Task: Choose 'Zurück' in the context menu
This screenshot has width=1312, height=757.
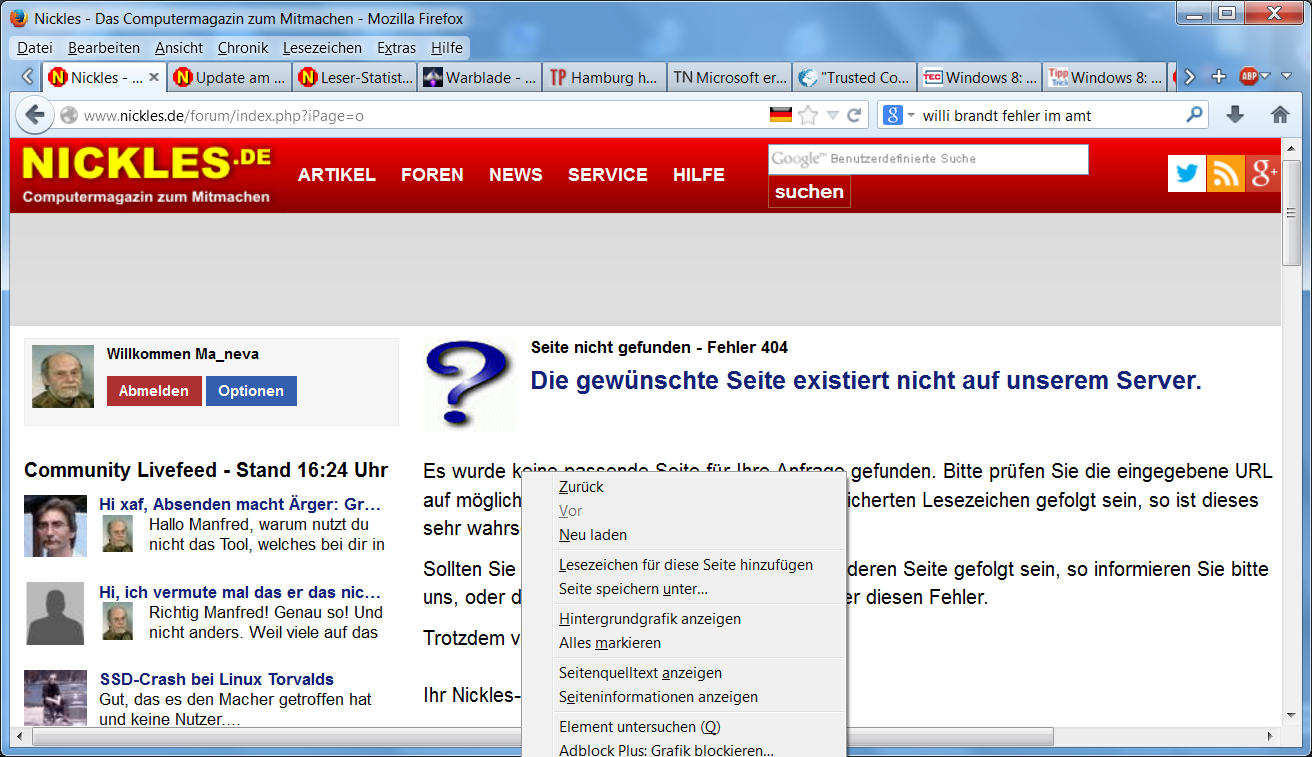Action: point(684,487)
